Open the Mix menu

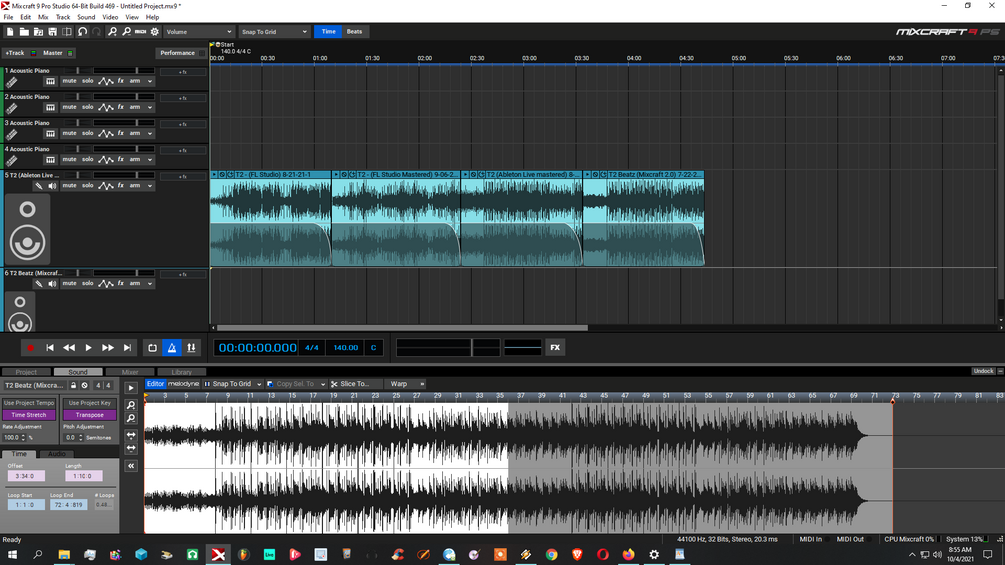point(43,17)
